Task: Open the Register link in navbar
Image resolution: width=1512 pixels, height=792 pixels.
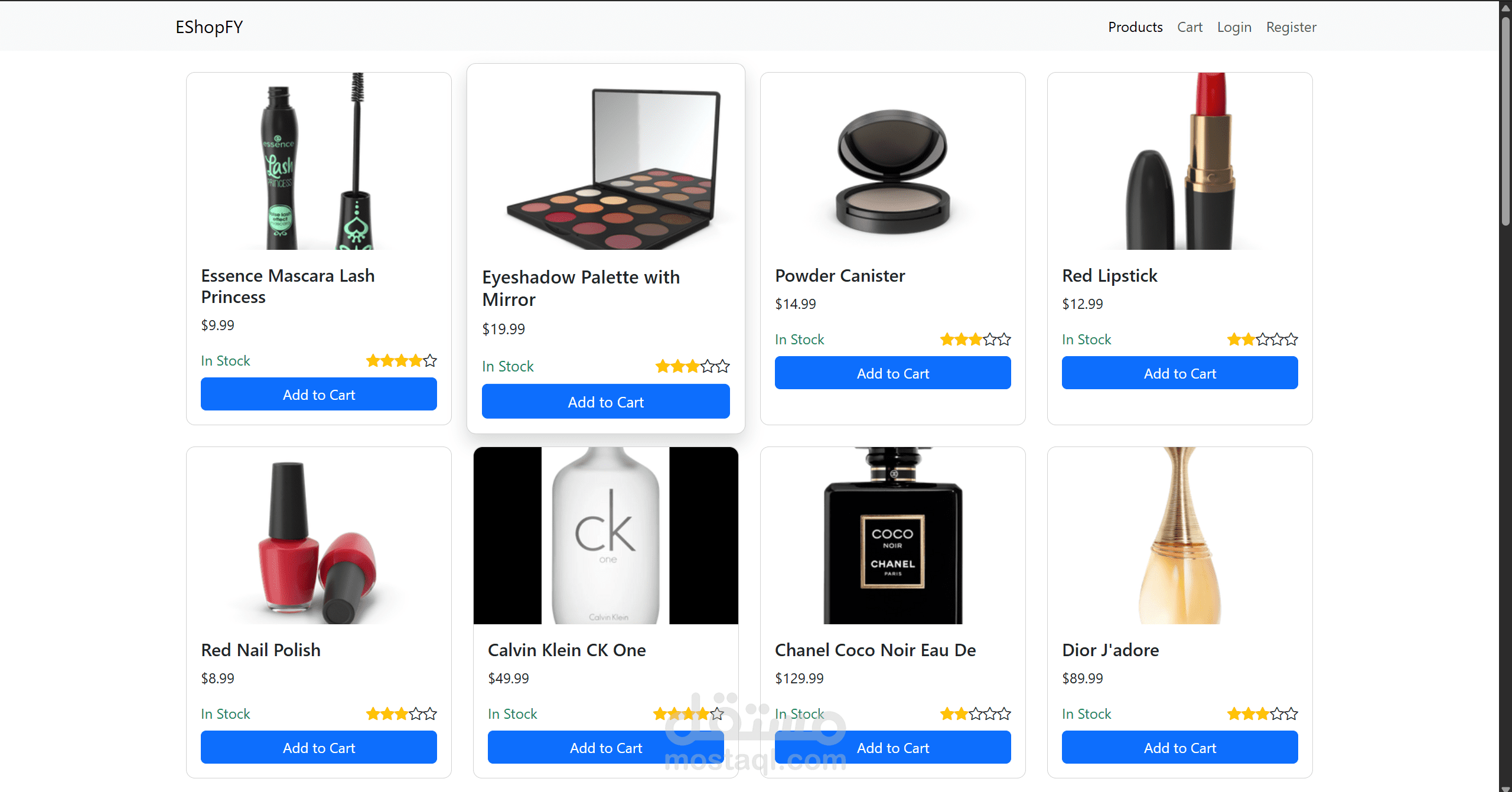Action: (1291, 27)
